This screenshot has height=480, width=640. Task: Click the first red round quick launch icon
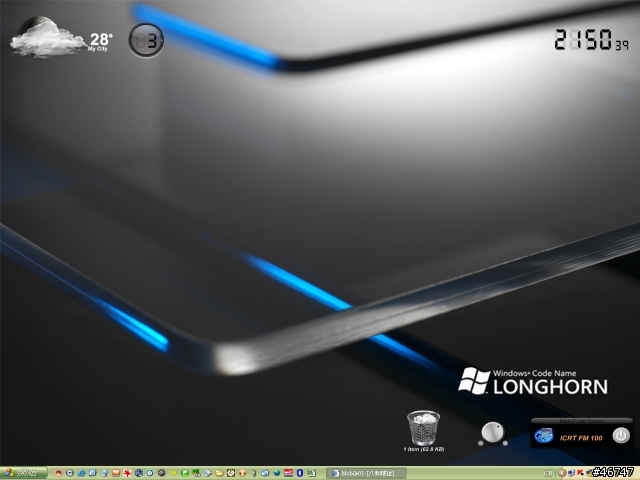click(x=58, y=473)
